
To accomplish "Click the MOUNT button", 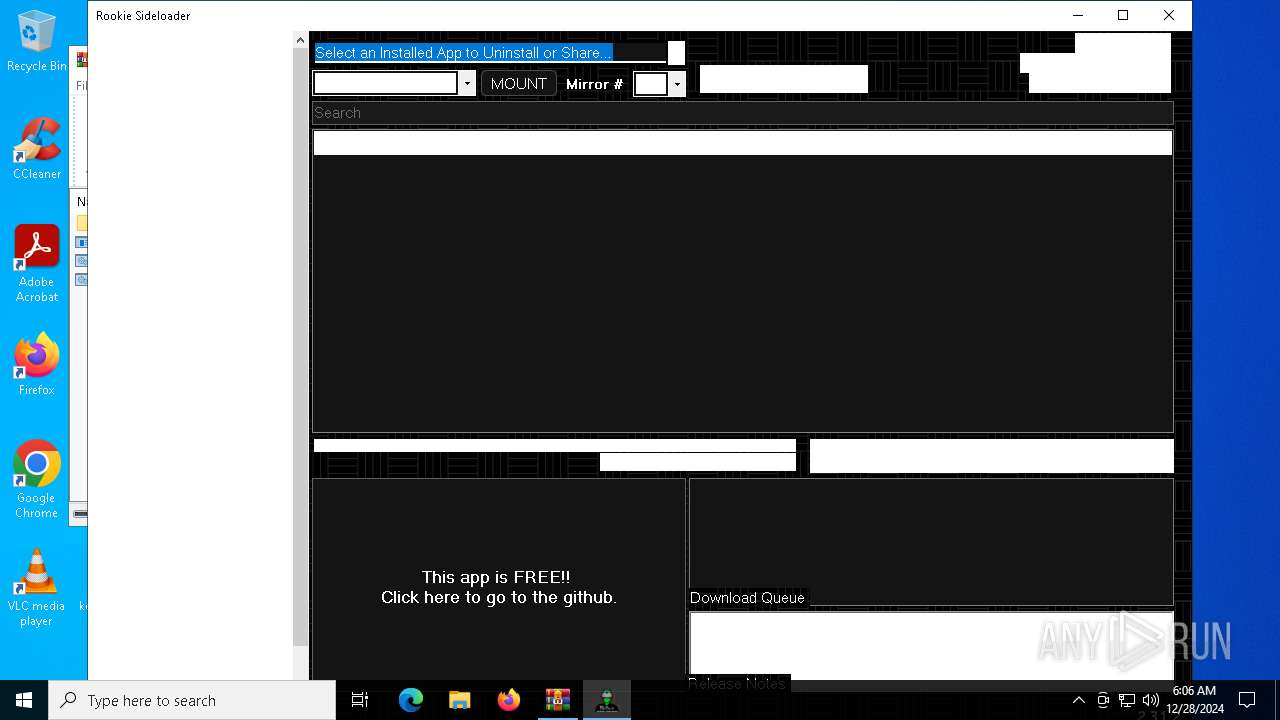I will tap(518, 84).
